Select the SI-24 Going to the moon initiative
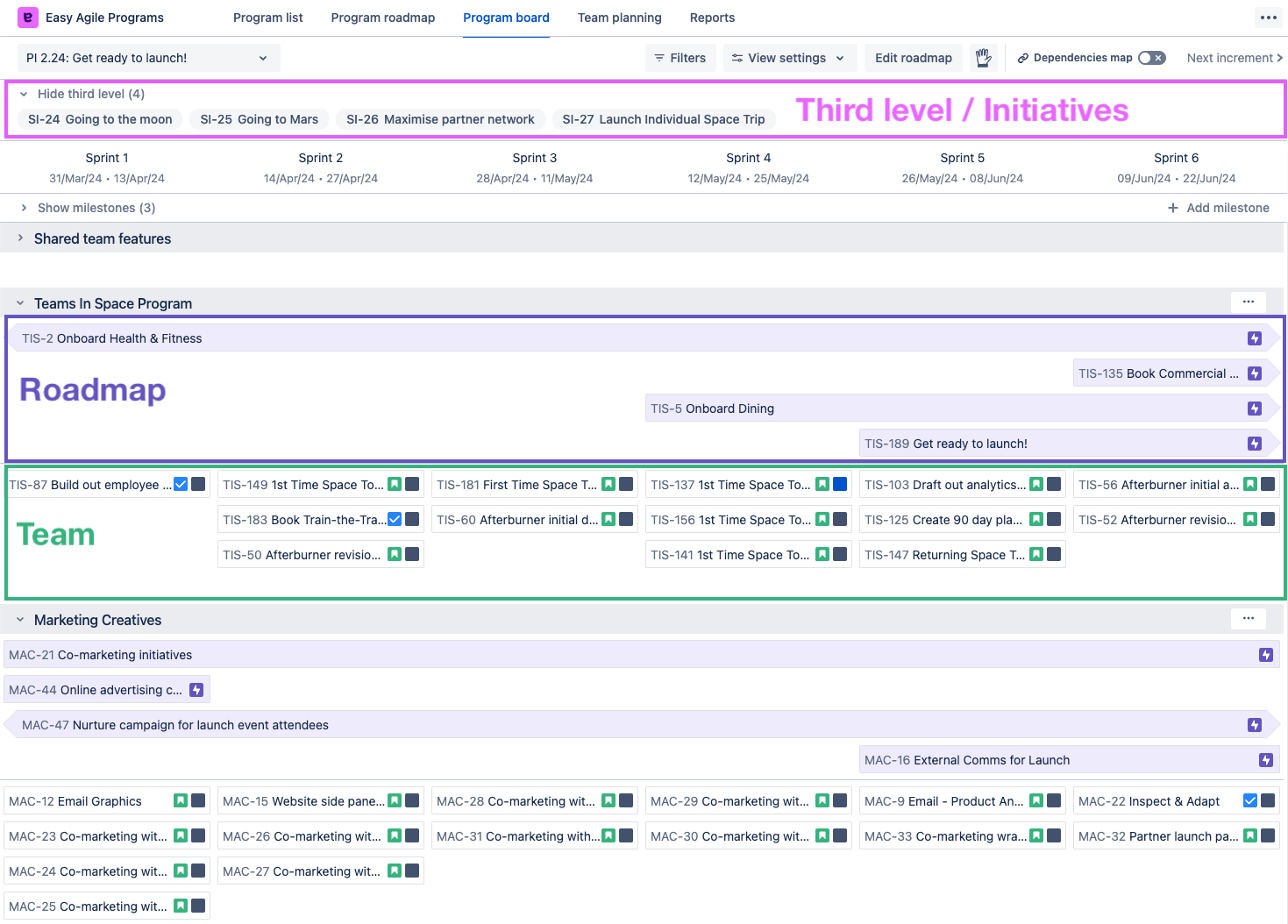This screenshot has height=924, width=1288. [100, 119]
